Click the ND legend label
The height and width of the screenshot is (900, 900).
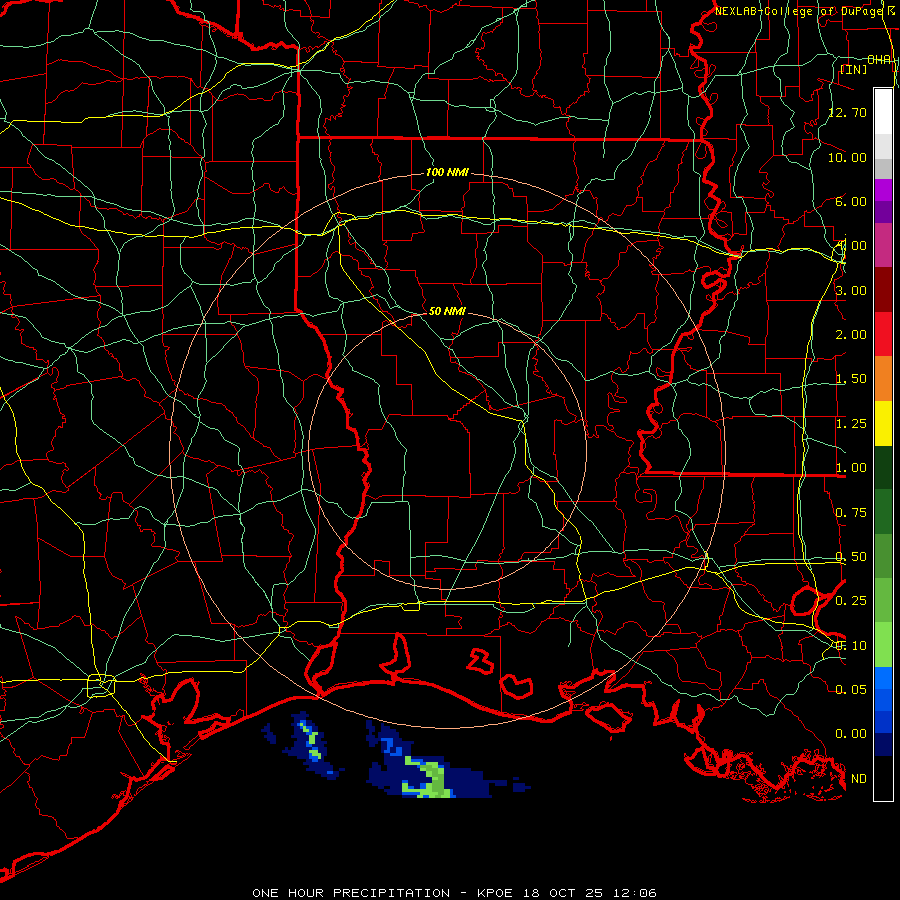[859, 779]
